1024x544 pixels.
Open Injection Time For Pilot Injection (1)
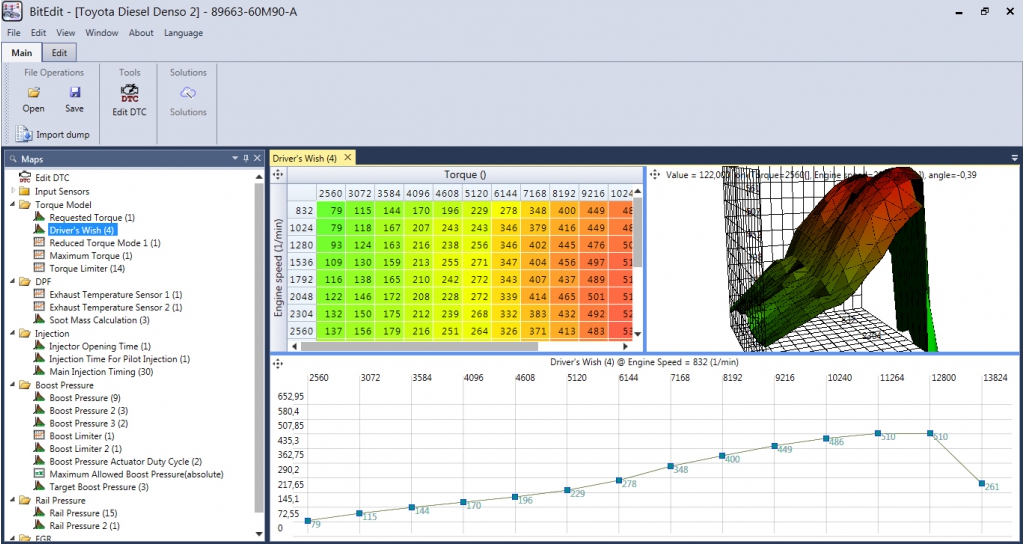(x=120, y=359)
